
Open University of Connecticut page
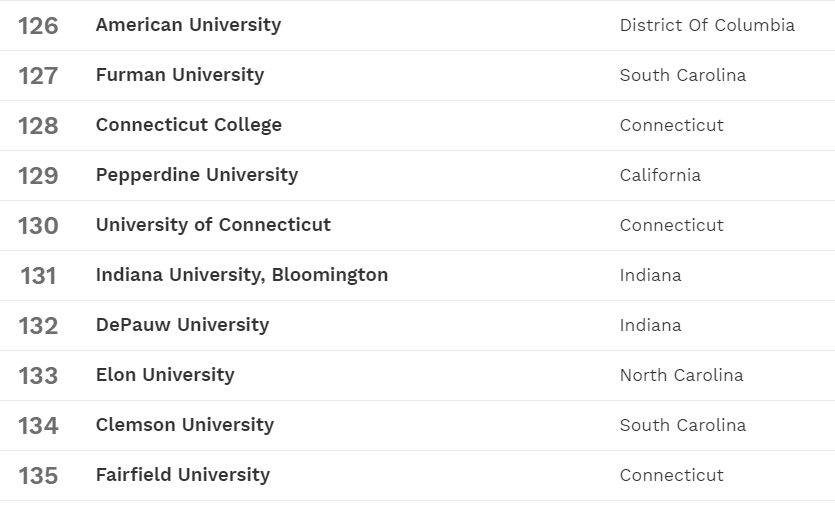click(213, 225)
